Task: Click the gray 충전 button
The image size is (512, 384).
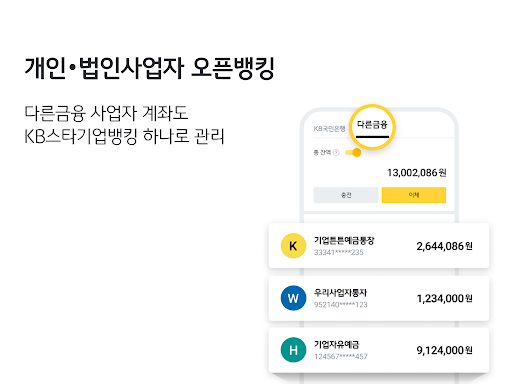Action: pos(346,195)
